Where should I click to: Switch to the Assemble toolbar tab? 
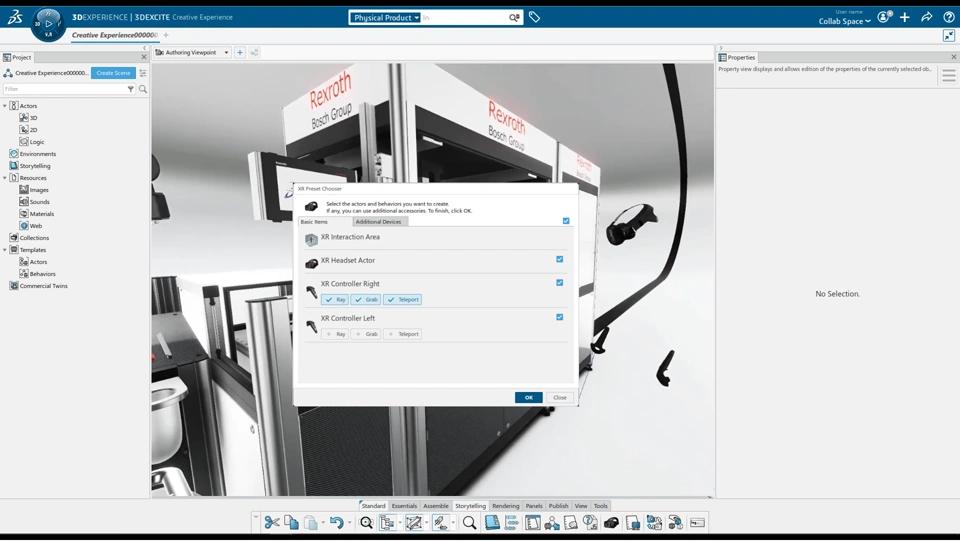436,506
